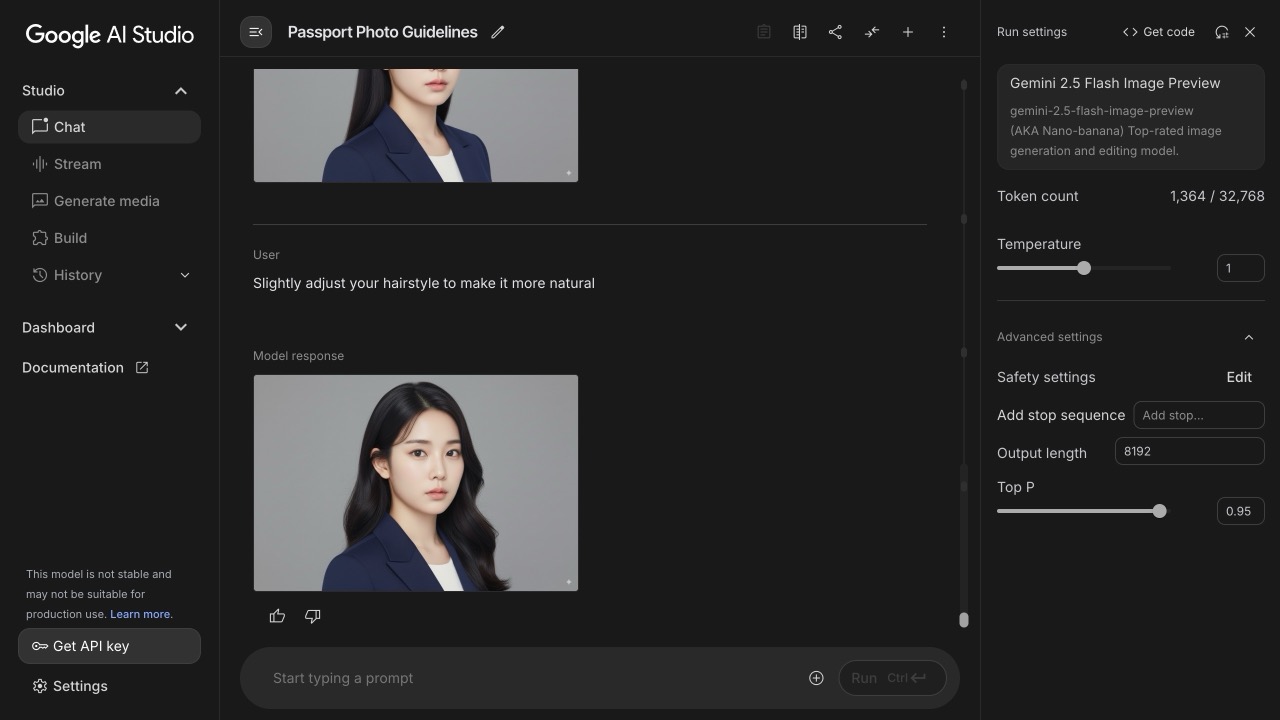Click the Top P slider handle

[1159, 511]
